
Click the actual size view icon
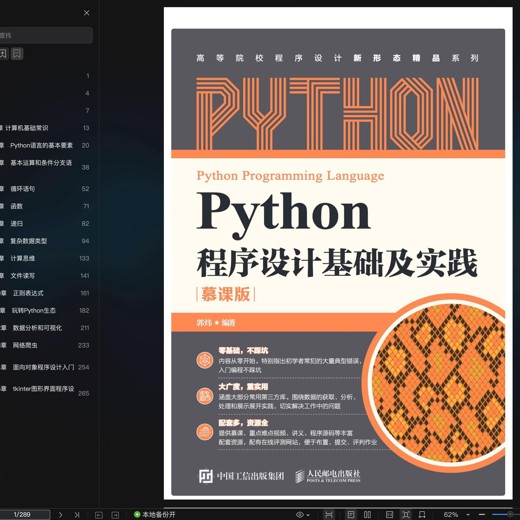389,515
